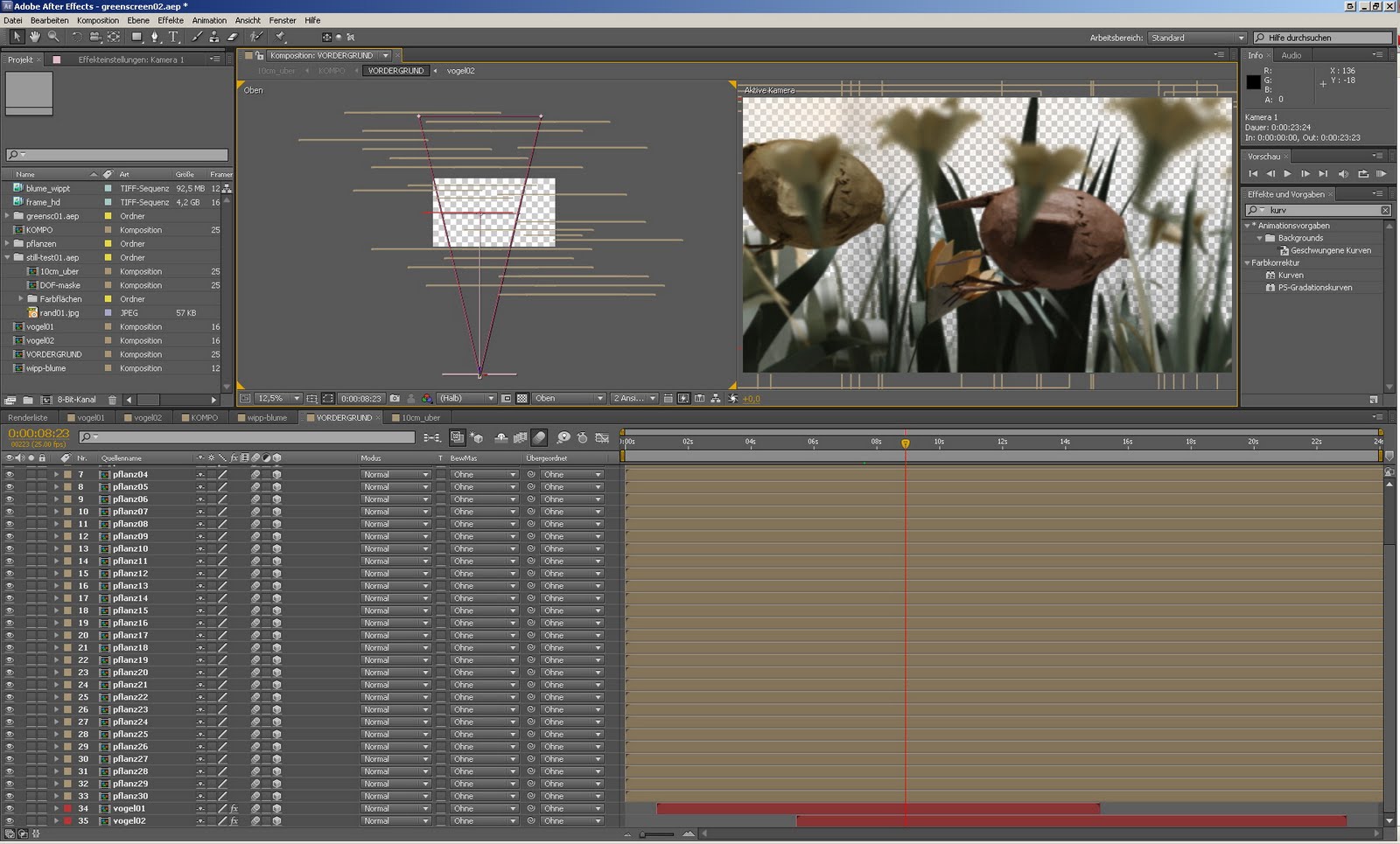This screenshot has width=1400, height=844.
Task: Expand the Farbflächen folder
Action: (x=22, y=299)
